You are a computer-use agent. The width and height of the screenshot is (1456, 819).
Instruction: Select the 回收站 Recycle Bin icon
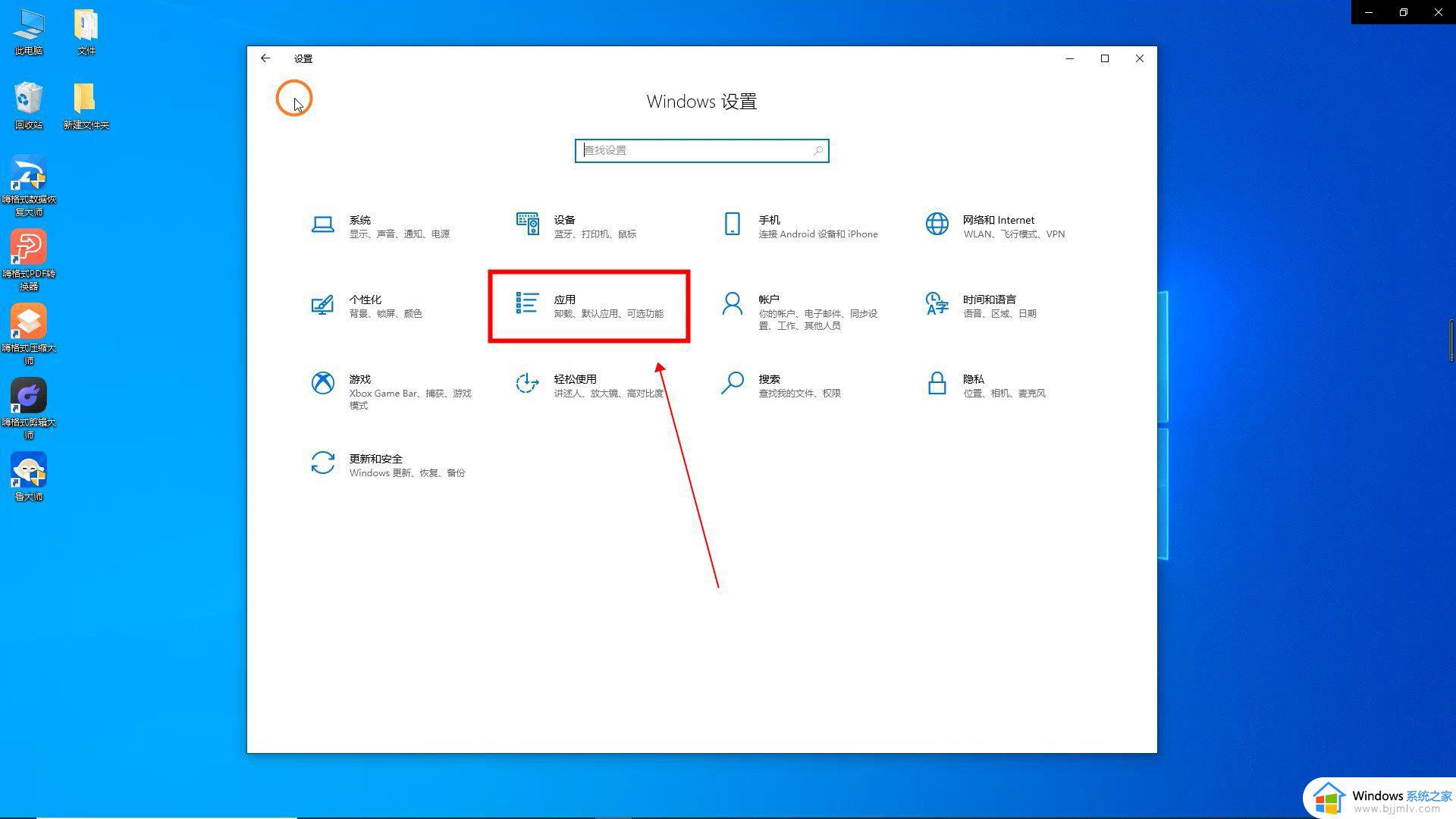pyautogui.click(x=28, y=105)
